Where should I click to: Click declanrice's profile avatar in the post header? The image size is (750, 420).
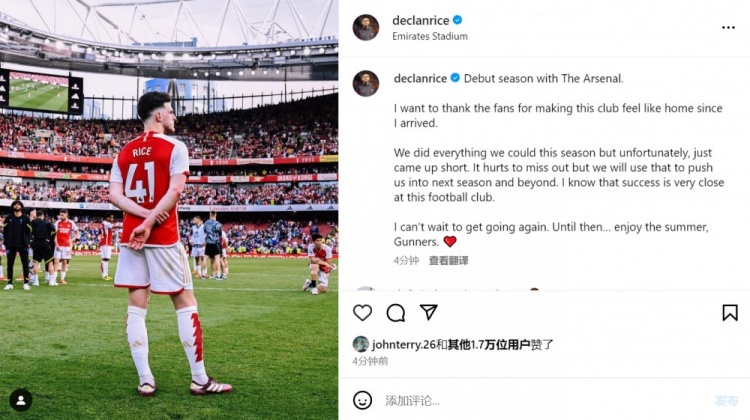click(x=366, y=27)
